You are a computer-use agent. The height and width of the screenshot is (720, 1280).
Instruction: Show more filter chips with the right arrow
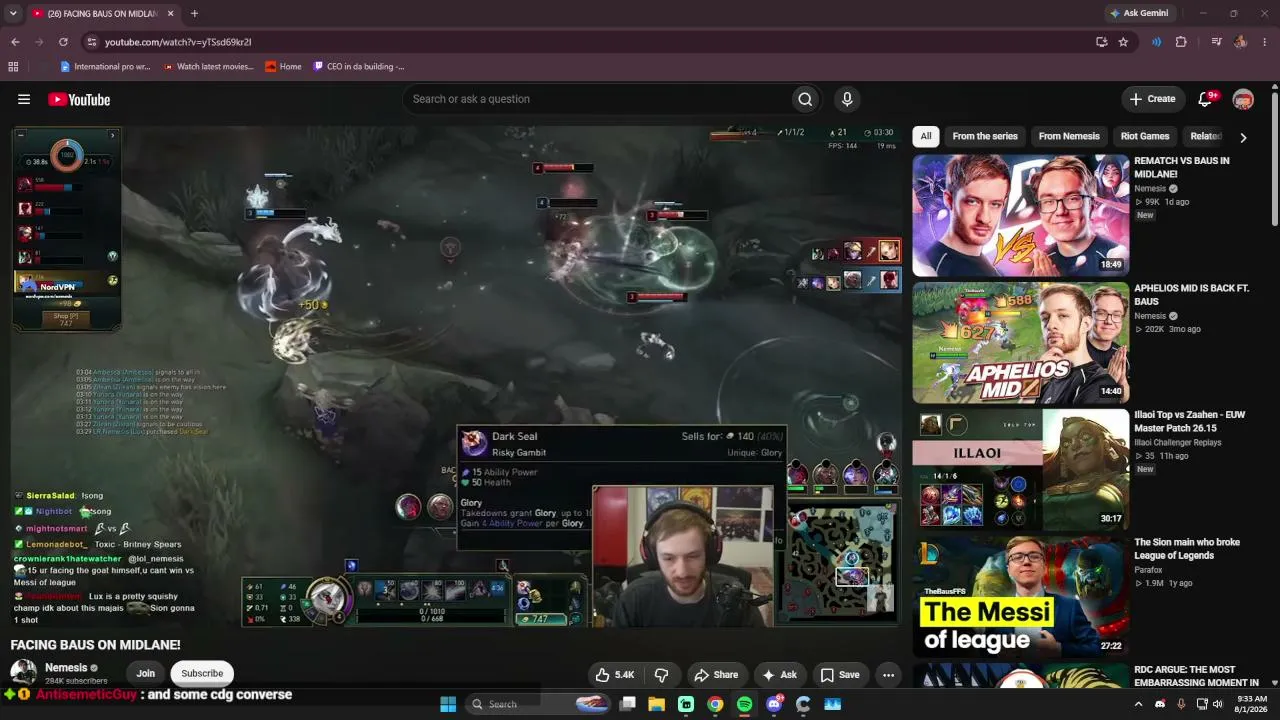(x=1243, y=137)
